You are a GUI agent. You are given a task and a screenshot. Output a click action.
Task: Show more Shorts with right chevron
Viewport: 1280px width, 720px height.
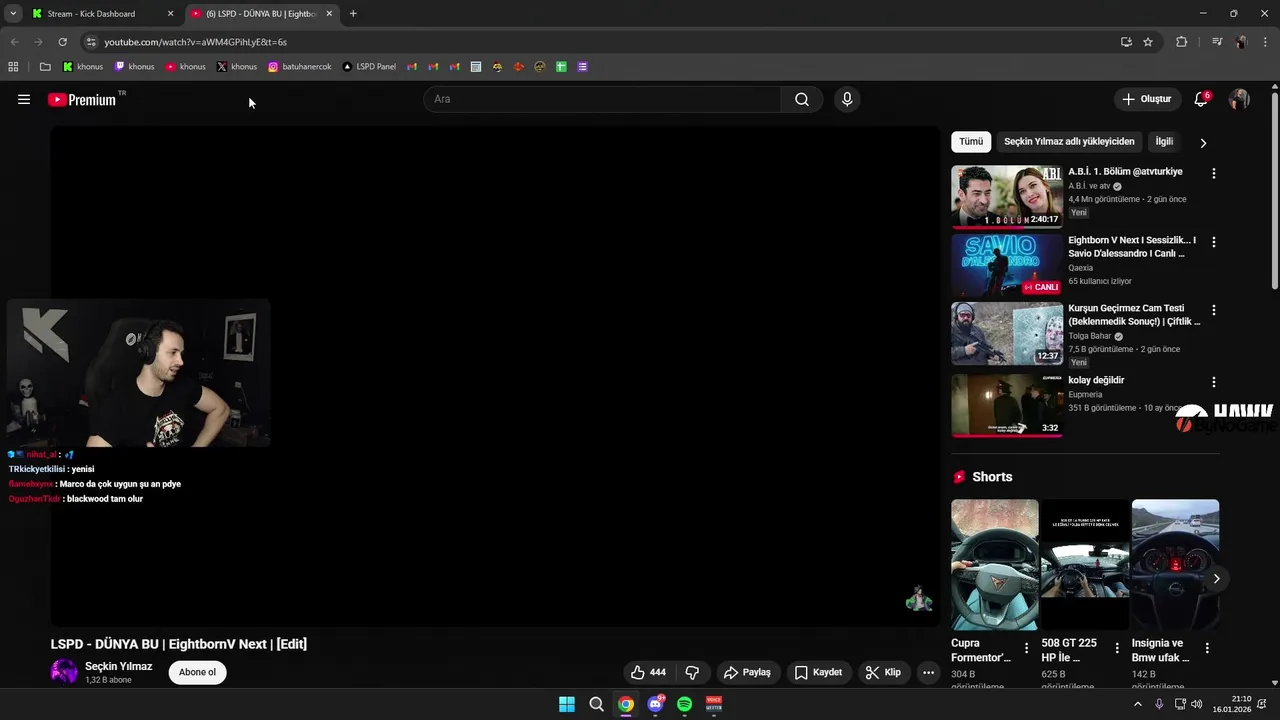point(1217,579)
